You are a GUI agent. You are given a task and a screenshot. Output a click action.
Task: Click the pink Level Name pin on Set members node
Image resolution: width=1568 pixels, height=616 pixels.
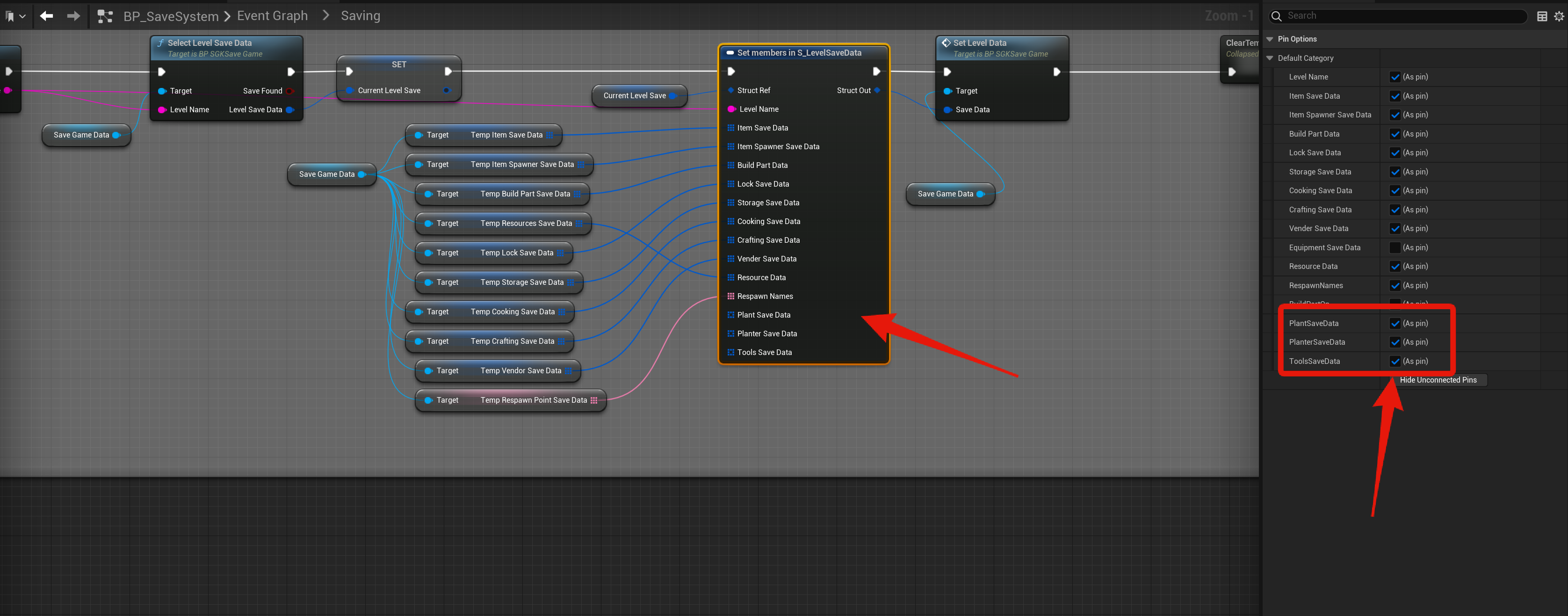[x=731, y=109]
